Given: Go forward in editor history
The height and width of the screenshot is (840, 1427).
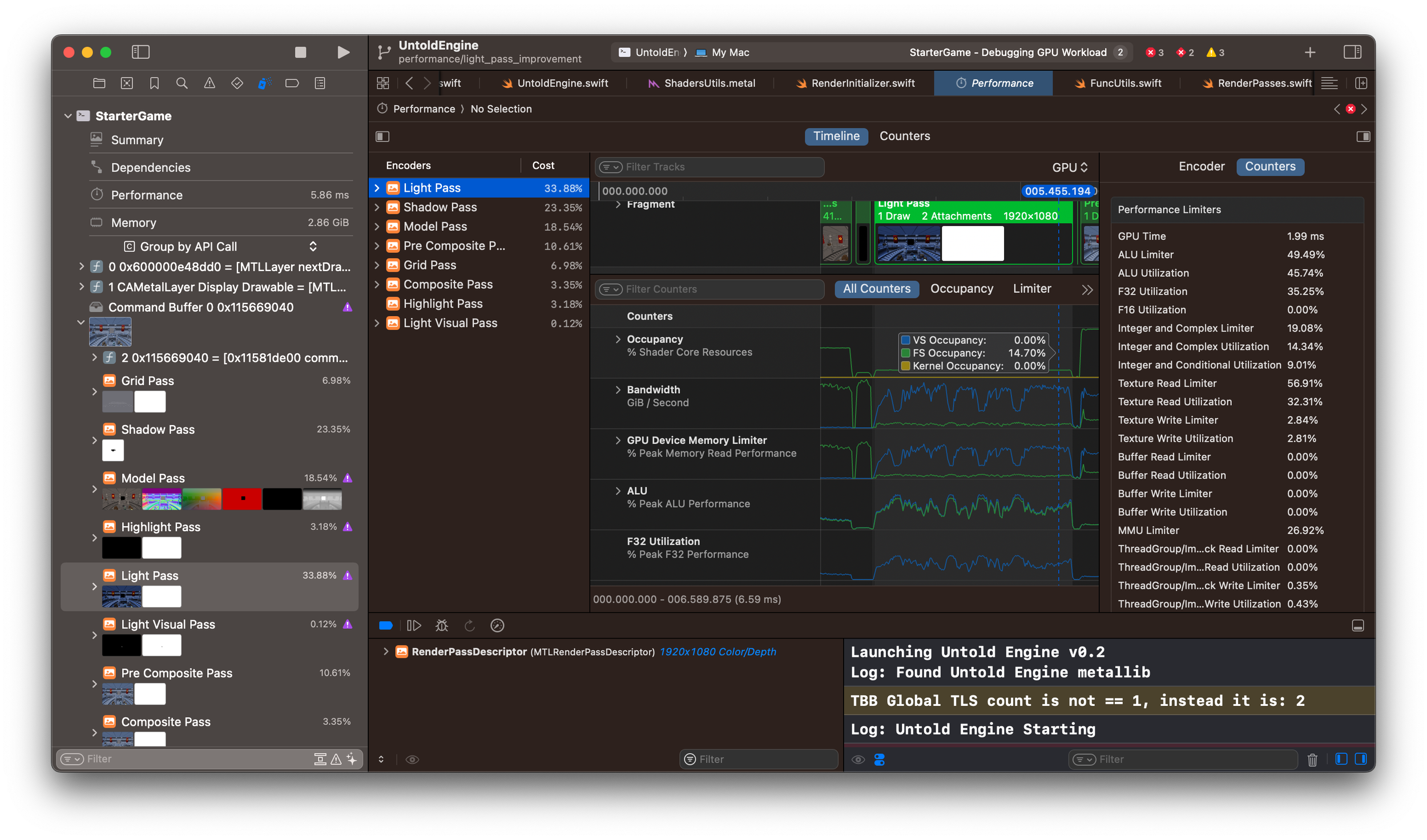Looking at the screenshot, I should (x=427, y=83).
